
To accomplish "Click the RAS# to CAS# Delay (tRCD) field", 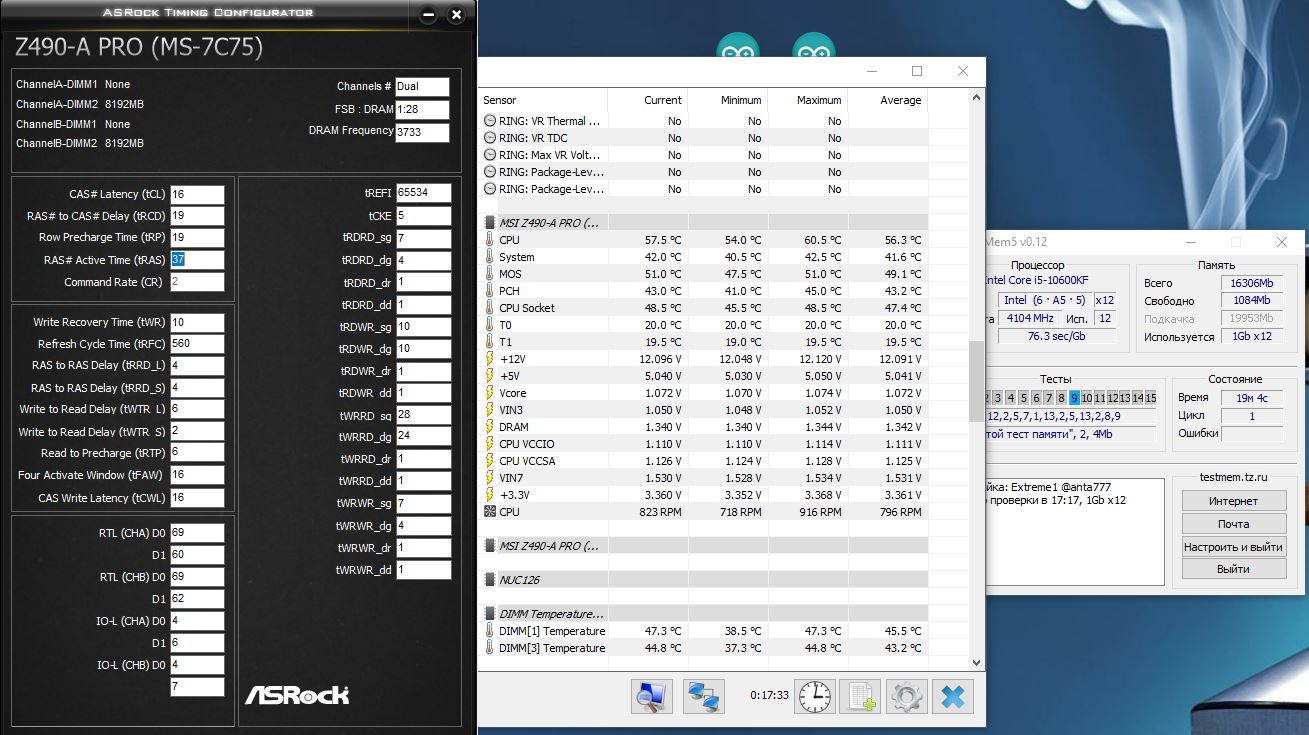I will click(x=197, y=216).
